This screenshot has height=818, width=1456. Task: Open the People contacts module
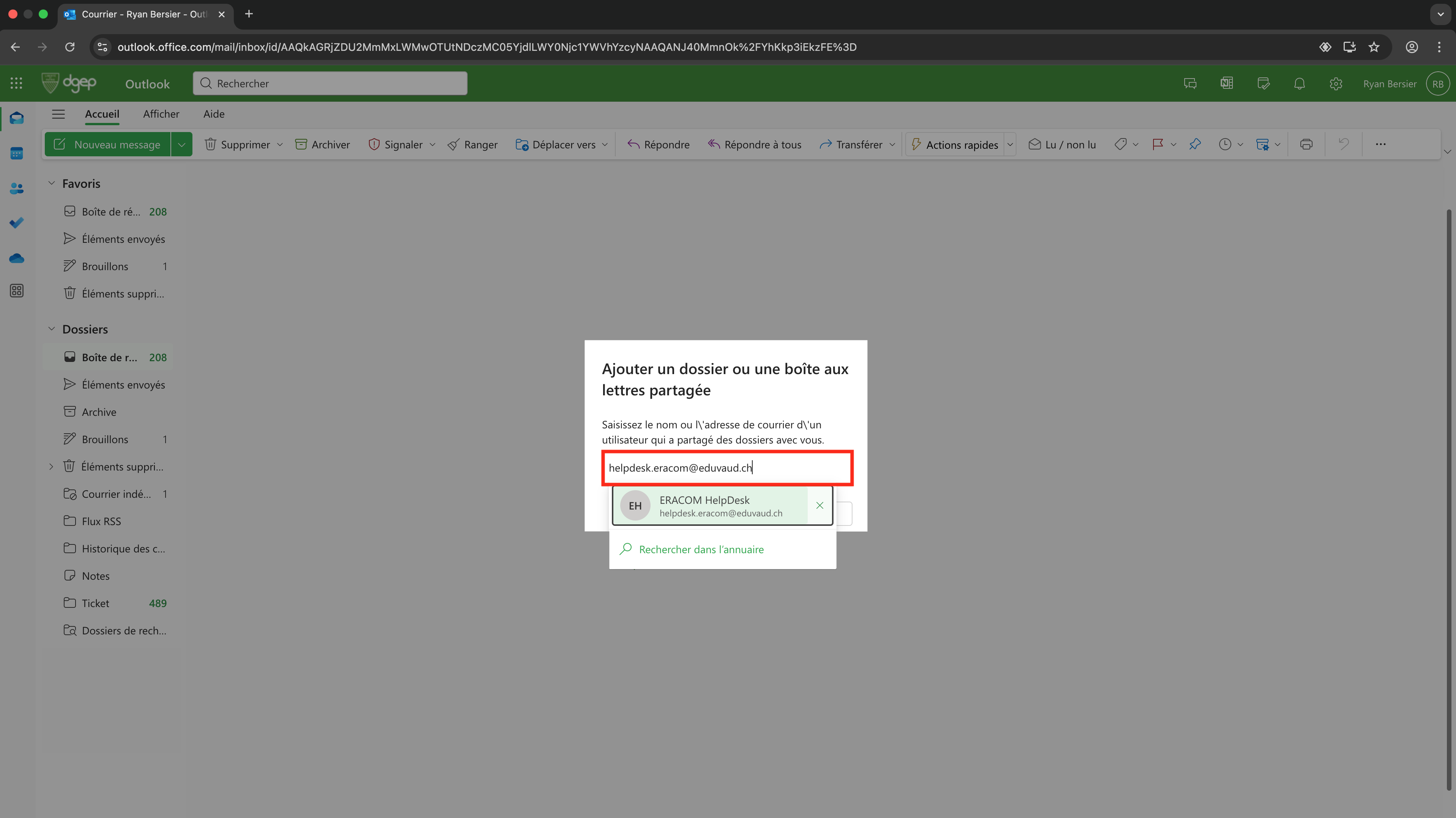[x=16, y=188]
